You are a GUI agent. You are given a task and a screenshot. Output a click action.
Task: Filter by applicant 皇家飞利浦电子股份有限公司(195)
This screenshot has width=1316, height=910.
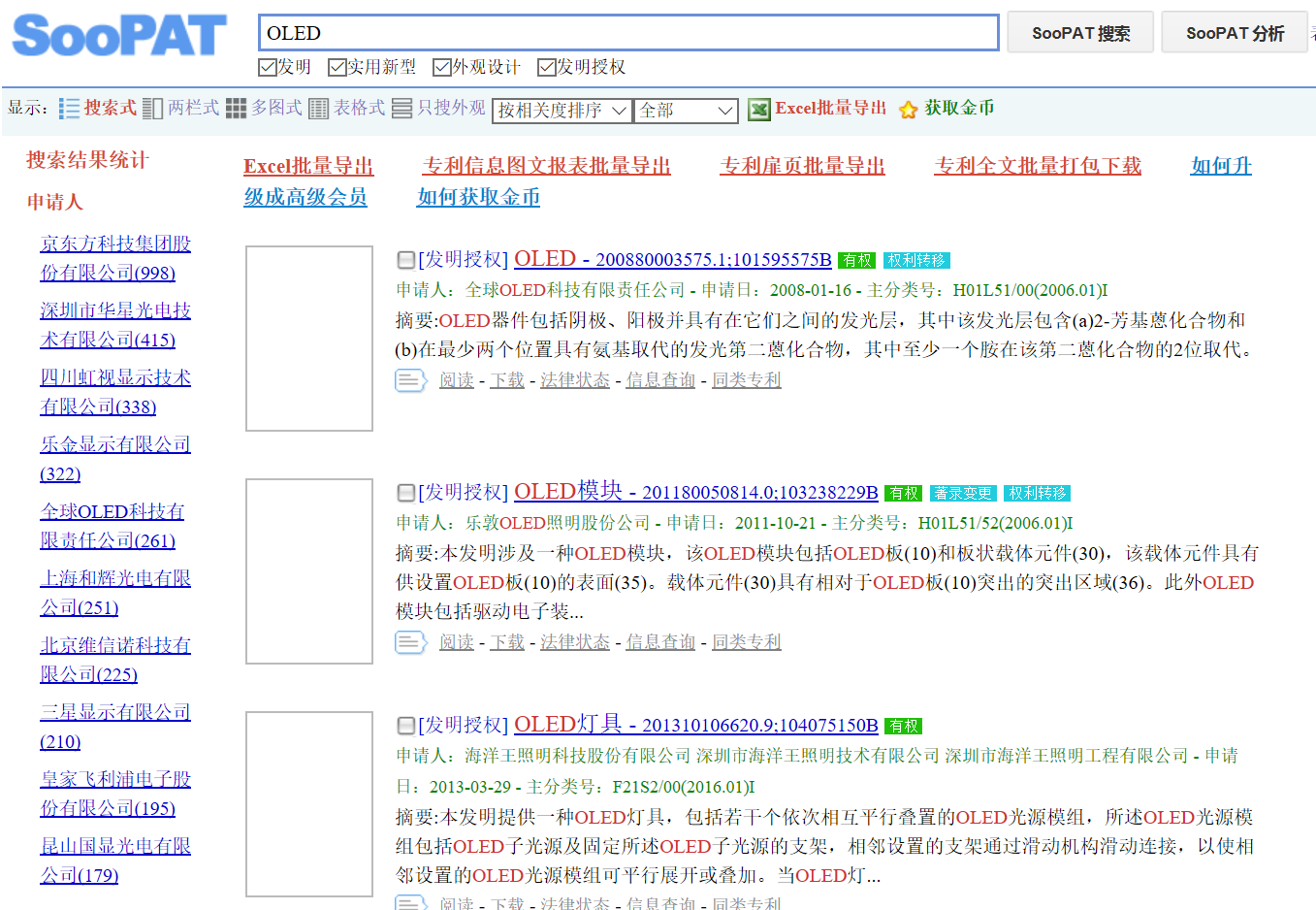(x=115, y=794)
